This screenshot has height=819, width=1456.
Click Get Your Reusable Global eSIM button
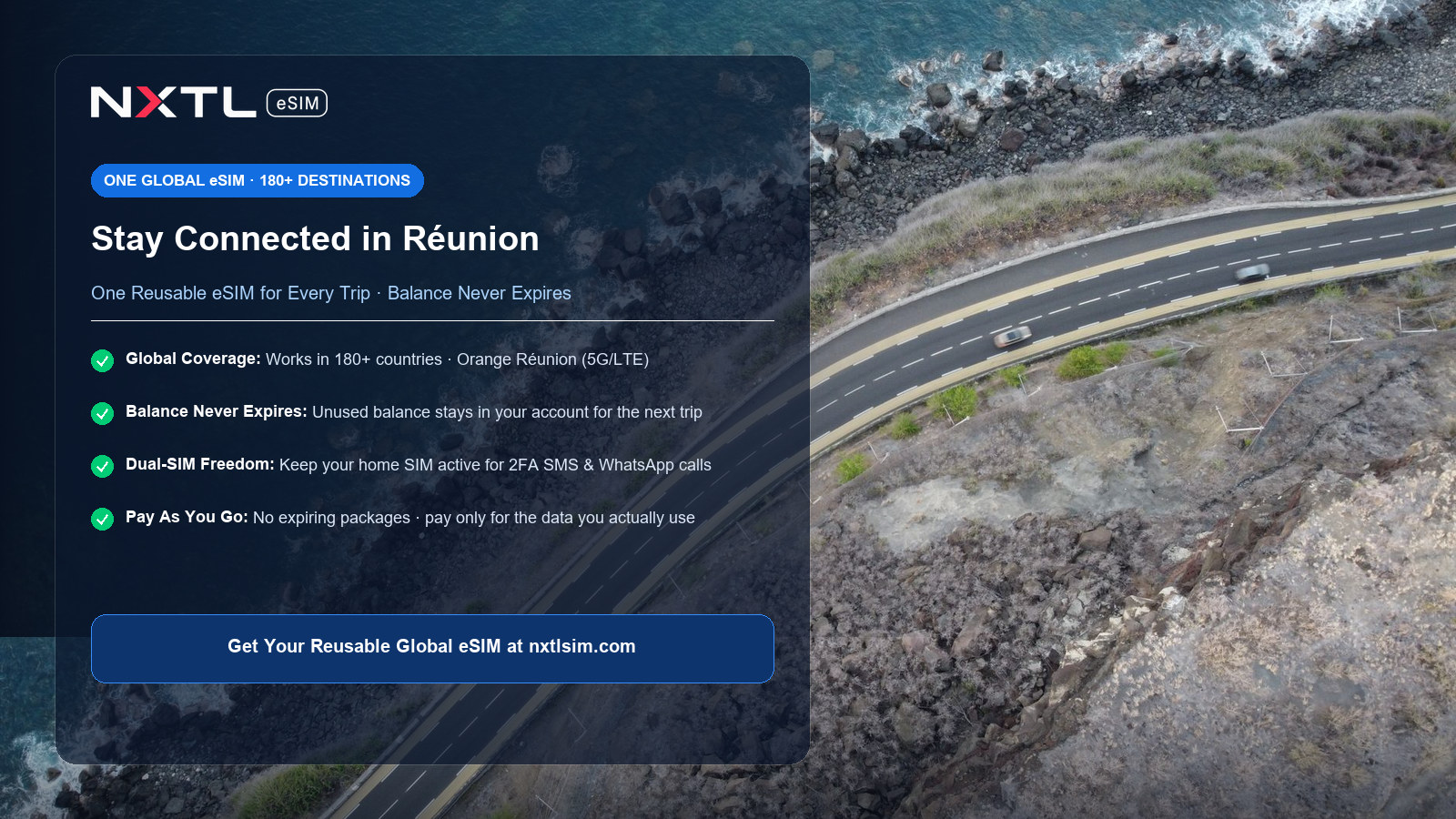coord(432,648)
